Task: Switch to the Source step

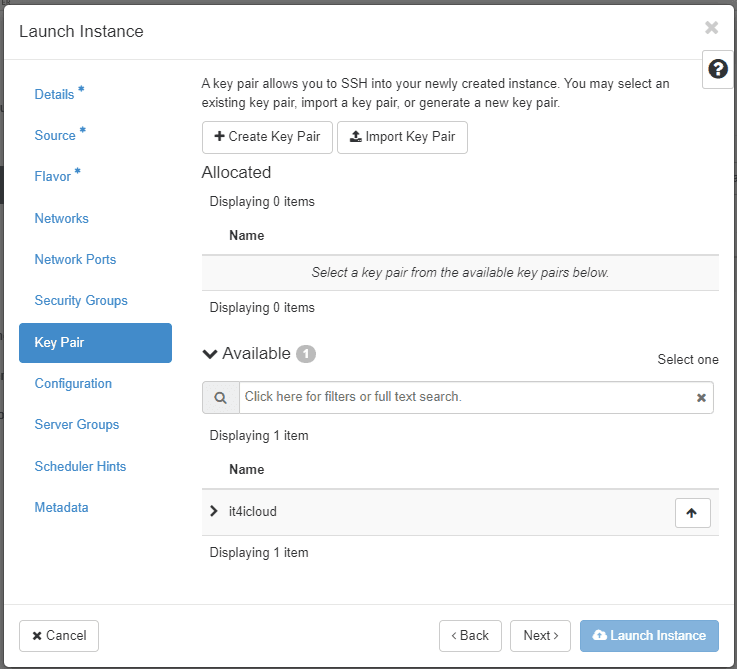Action: pos(55,135)
